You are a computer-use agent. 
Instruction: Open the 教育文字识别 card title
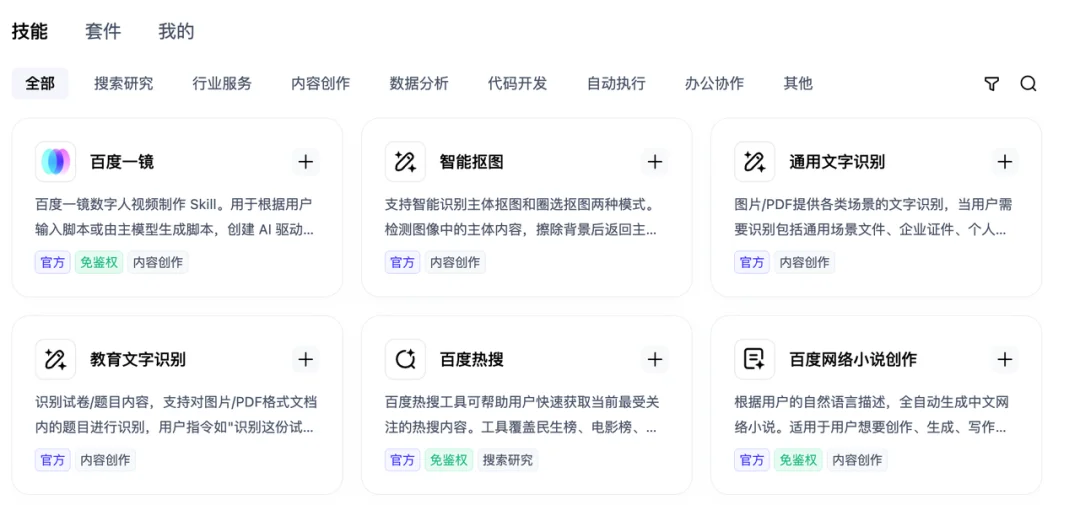138,360
